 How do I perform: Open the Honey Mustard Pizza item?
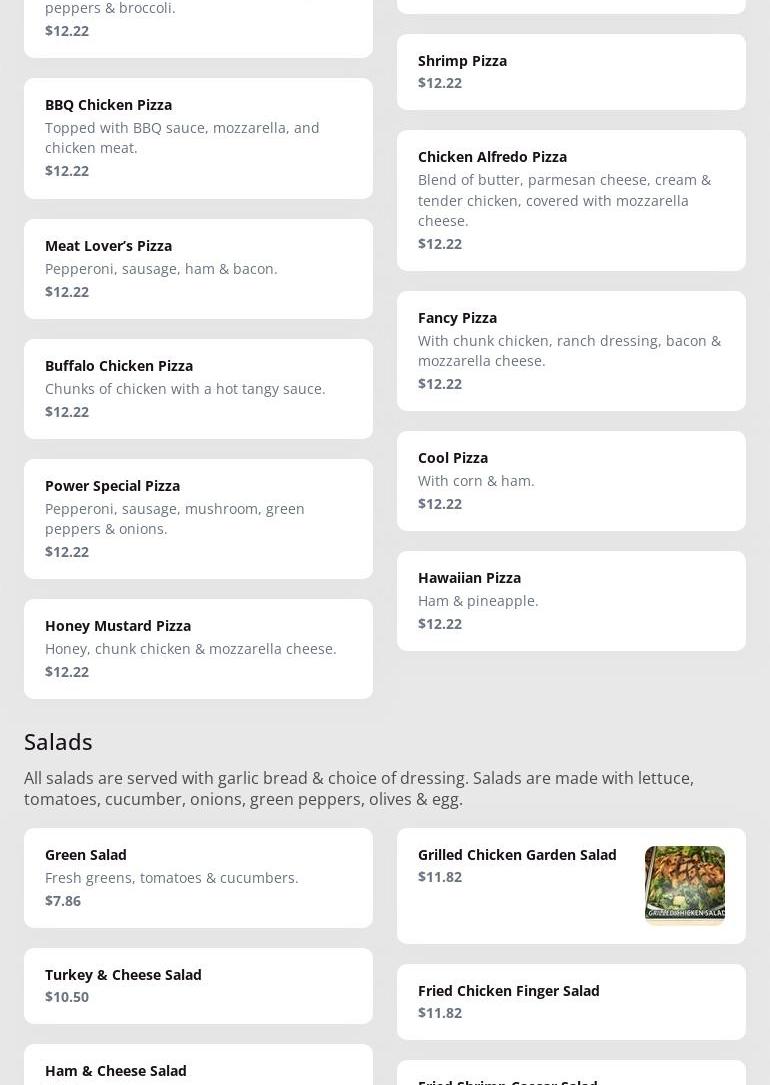(198, 648)
